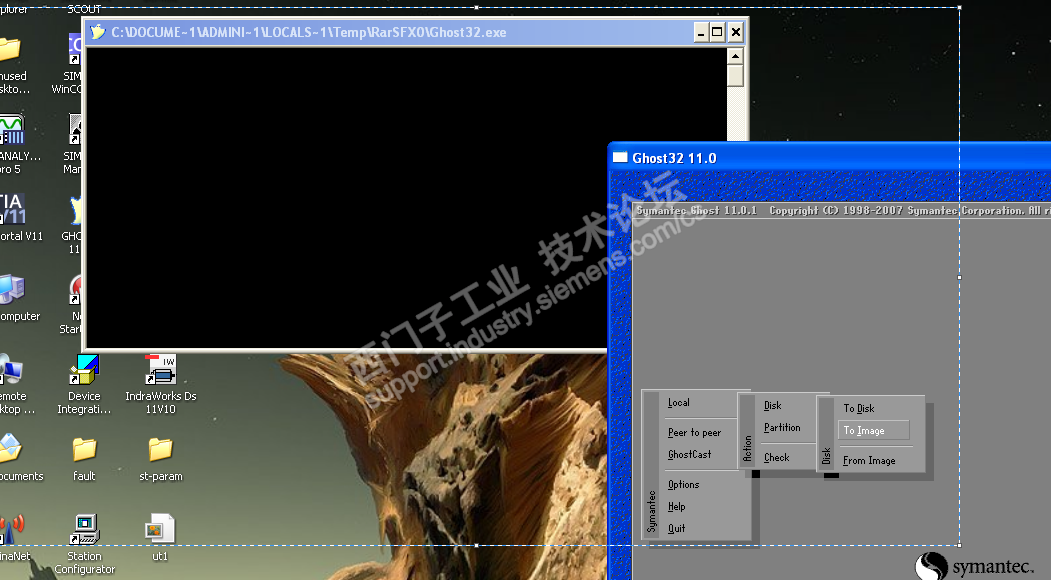This screenshot has height=580, width=1051.
Task: Close the Ghost32.exe console window
Action: click(x=735, y=32)
